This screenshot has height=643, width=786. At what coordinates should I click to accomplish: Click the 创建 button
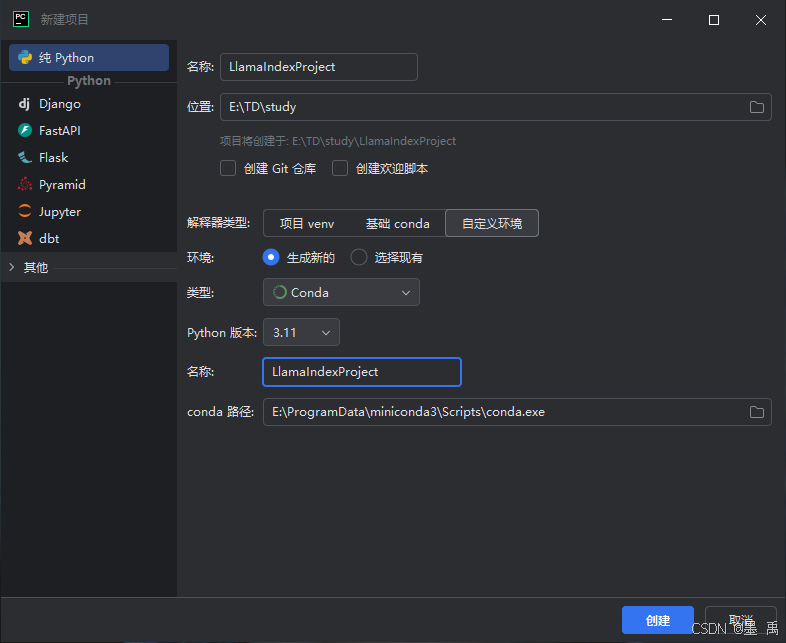tap(658, 620)
